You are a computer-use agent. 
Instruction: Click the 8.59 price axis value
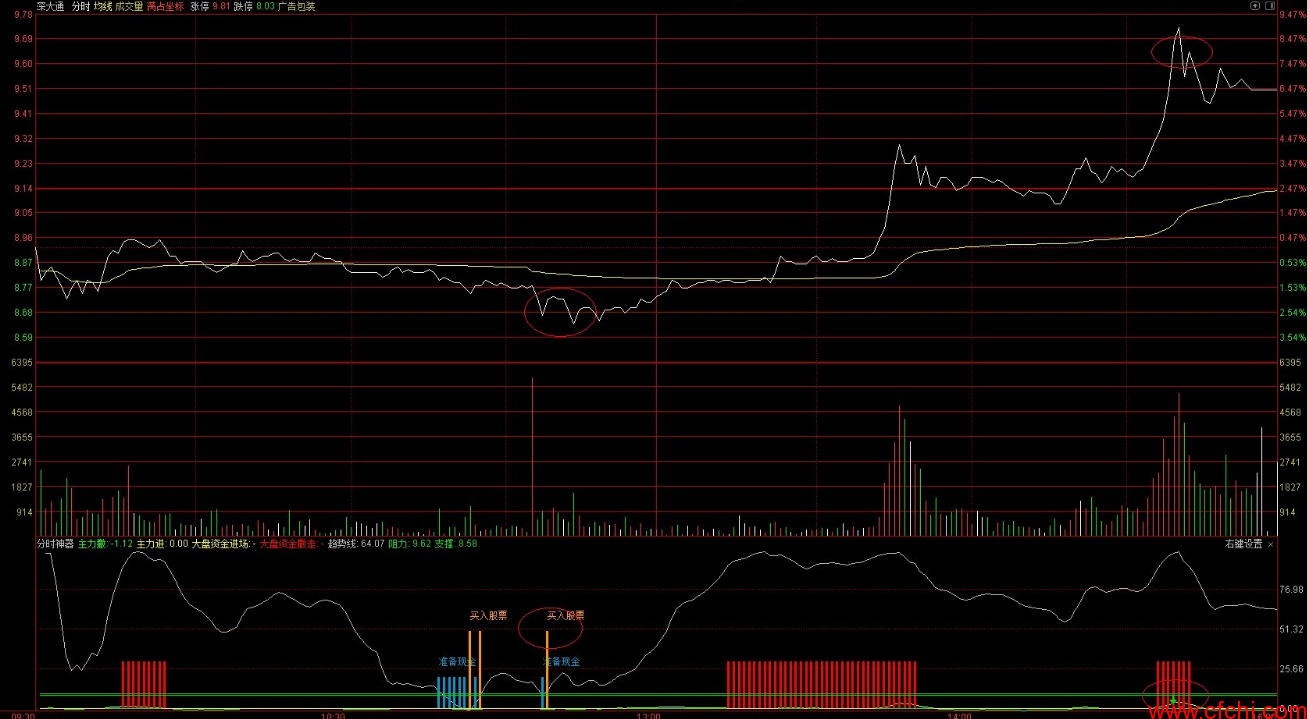click(22, 338)
